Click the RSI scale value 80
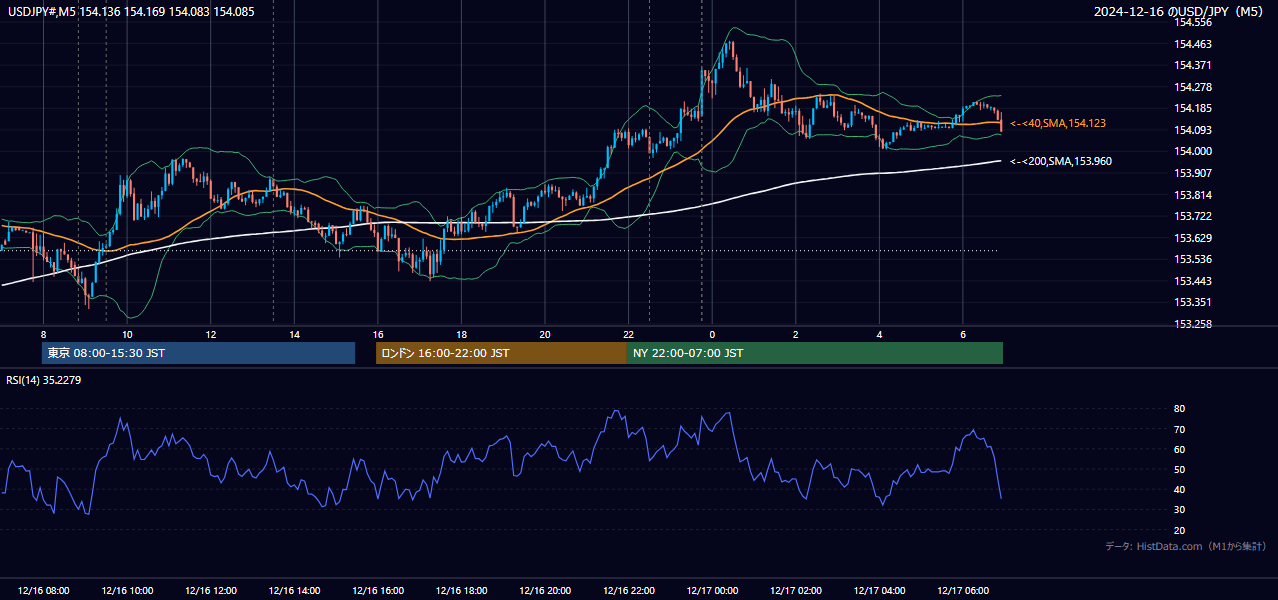1278x600 pixels. click(1179, 409)
